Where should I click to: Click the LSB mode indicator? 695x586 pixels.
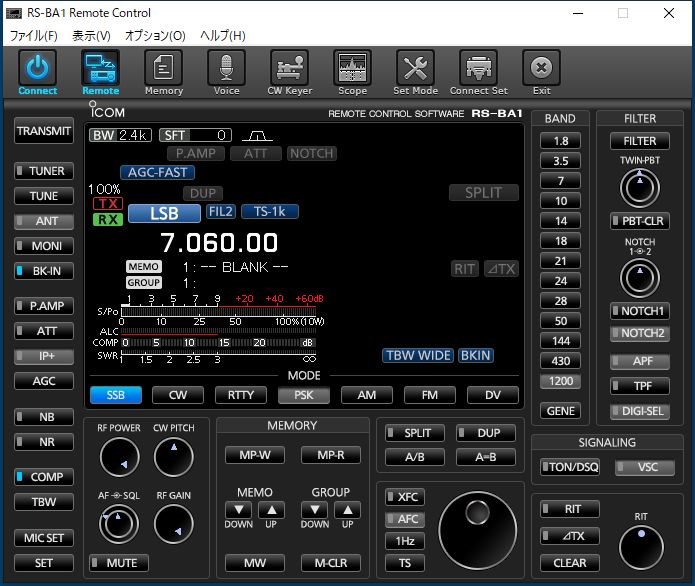164,213
